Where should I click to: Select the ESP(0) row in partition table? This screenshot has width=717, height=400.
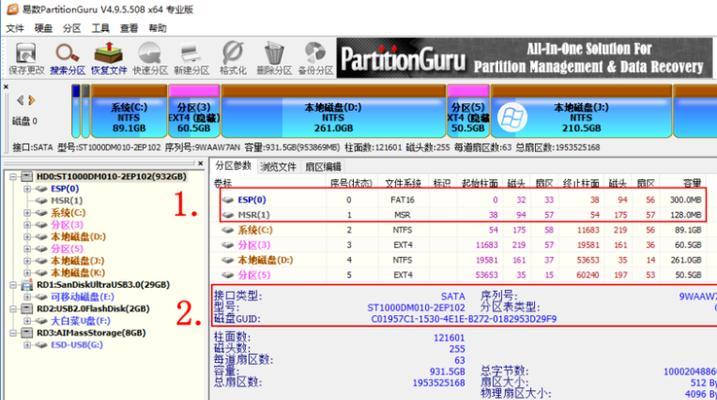[463, 200]
